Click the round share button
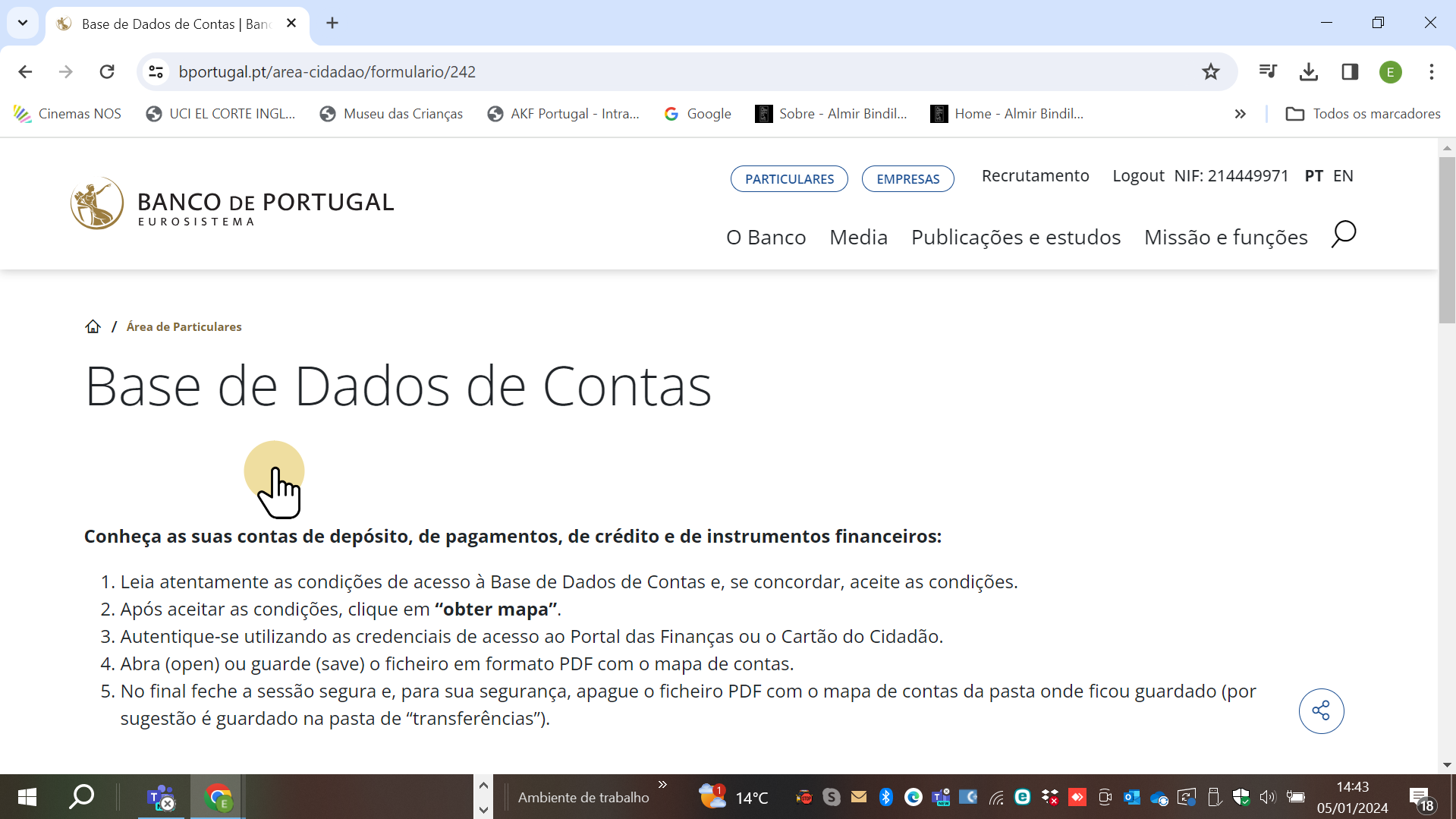This screenshot has width=1456, height=819. pos(1321,711)
